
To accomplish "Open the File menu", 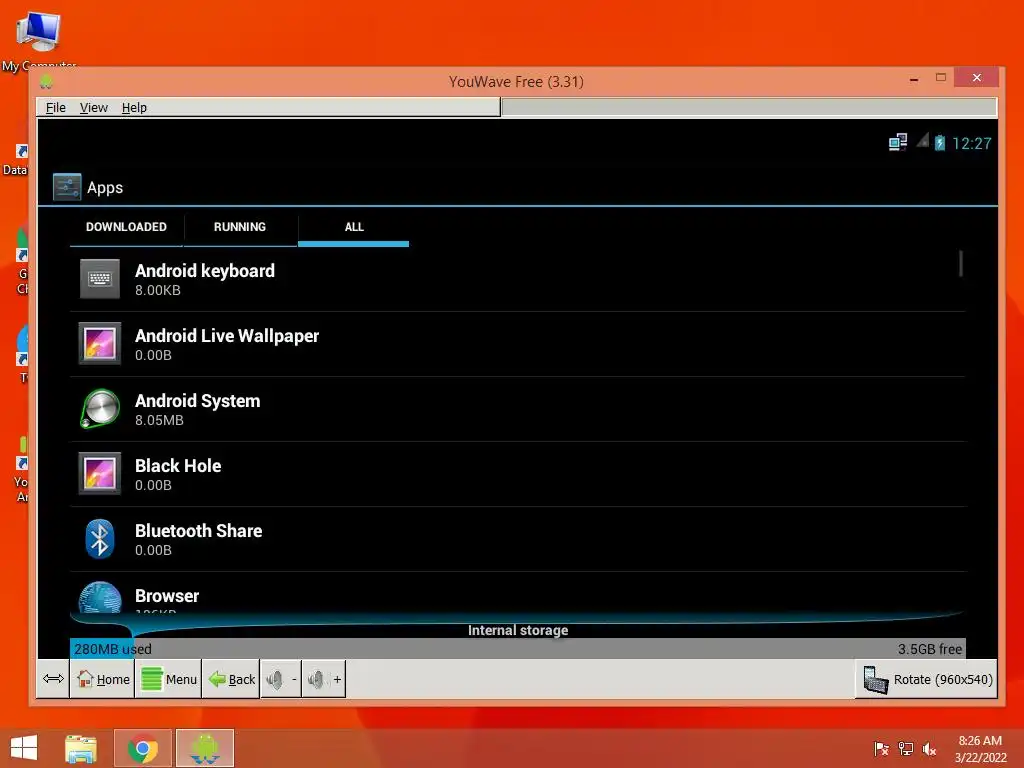I will click(x=56, y=108).
